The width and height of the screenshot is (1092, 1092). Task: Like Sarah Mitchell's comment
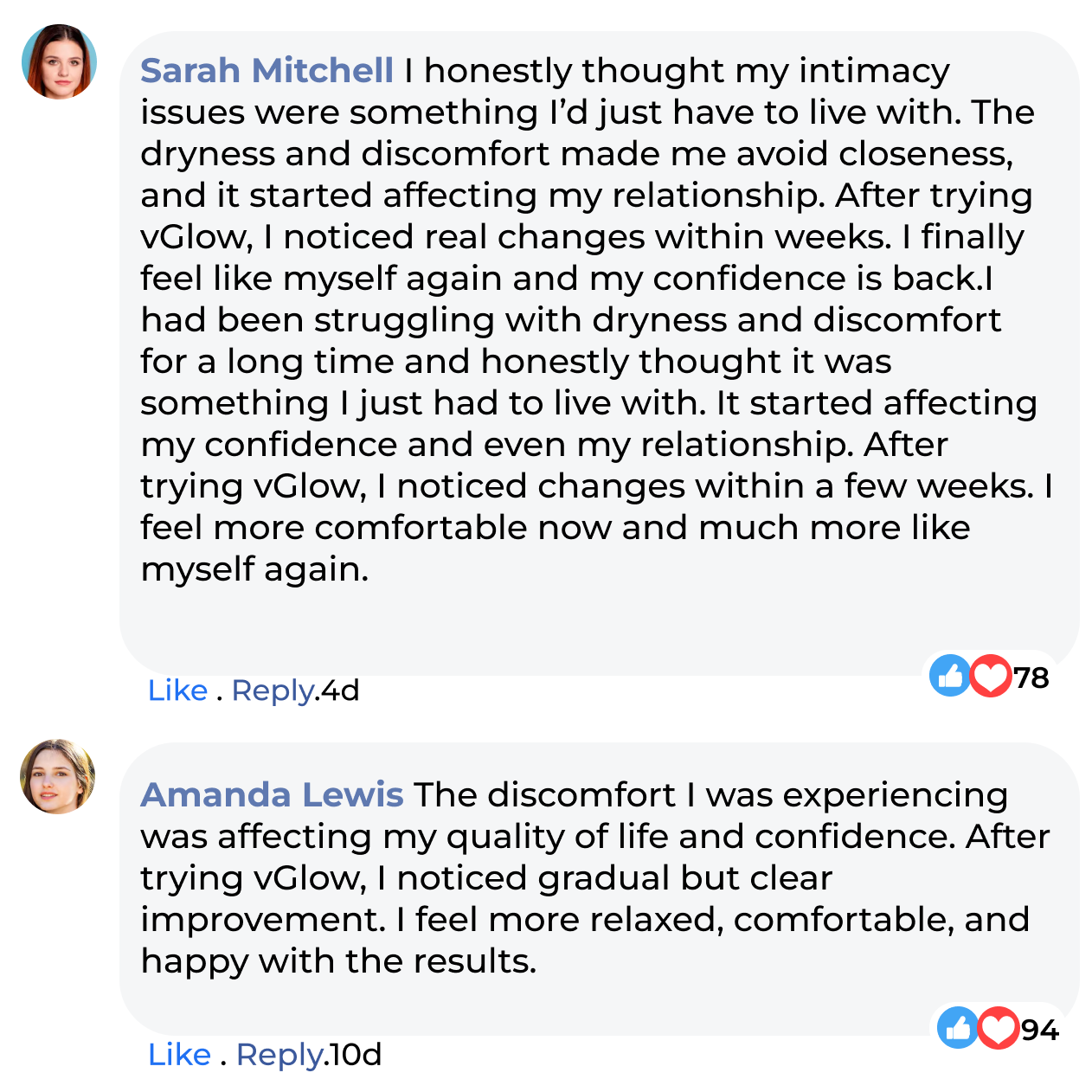click(x=177, y=691)
